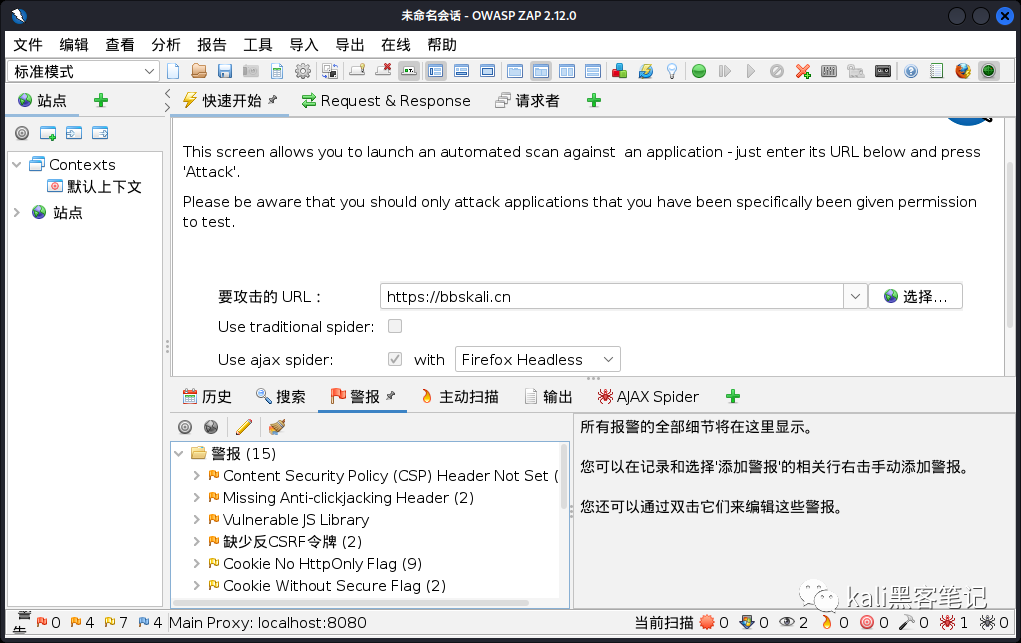Screen dimensions: 1021x643
Task: Click the green plus after Requester tab
Action: point(594,100)
